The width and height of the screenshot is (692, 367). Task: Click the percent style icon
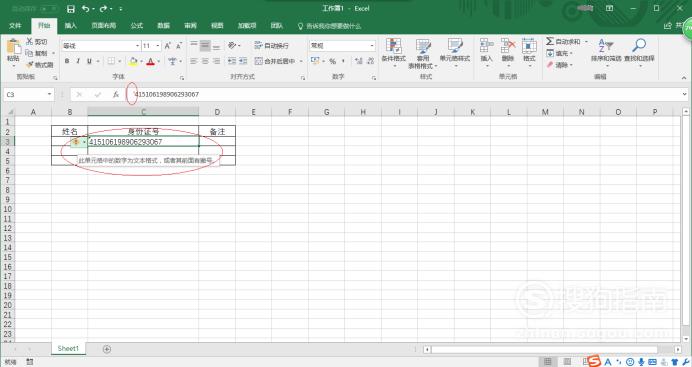(332, 61)
